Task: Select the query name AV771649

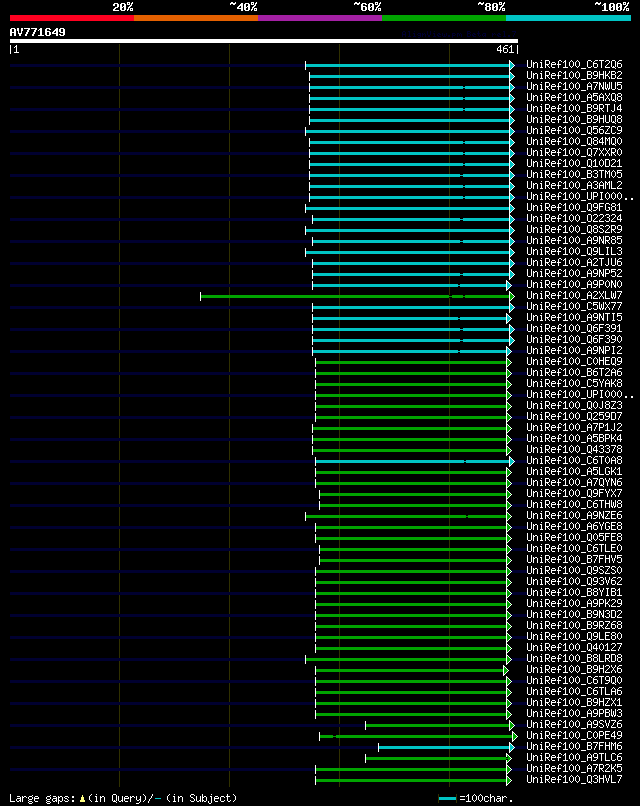Action: [x=38, y=32]
